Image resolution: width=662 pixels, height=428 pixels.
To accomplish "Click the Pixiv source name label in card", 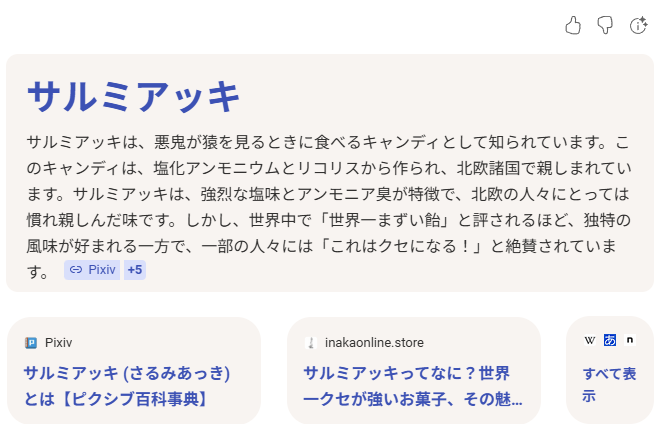I will pyautogui.click(x=59, y=342).
